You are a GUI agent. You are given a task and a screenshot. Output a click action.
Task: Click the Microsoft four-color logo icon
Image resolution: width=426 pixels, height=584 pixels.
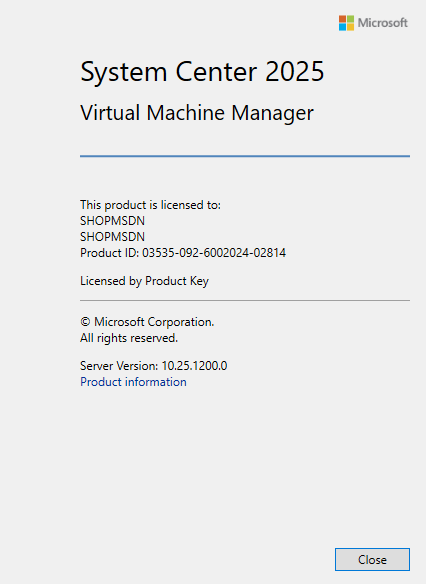[x=346, y=23]
